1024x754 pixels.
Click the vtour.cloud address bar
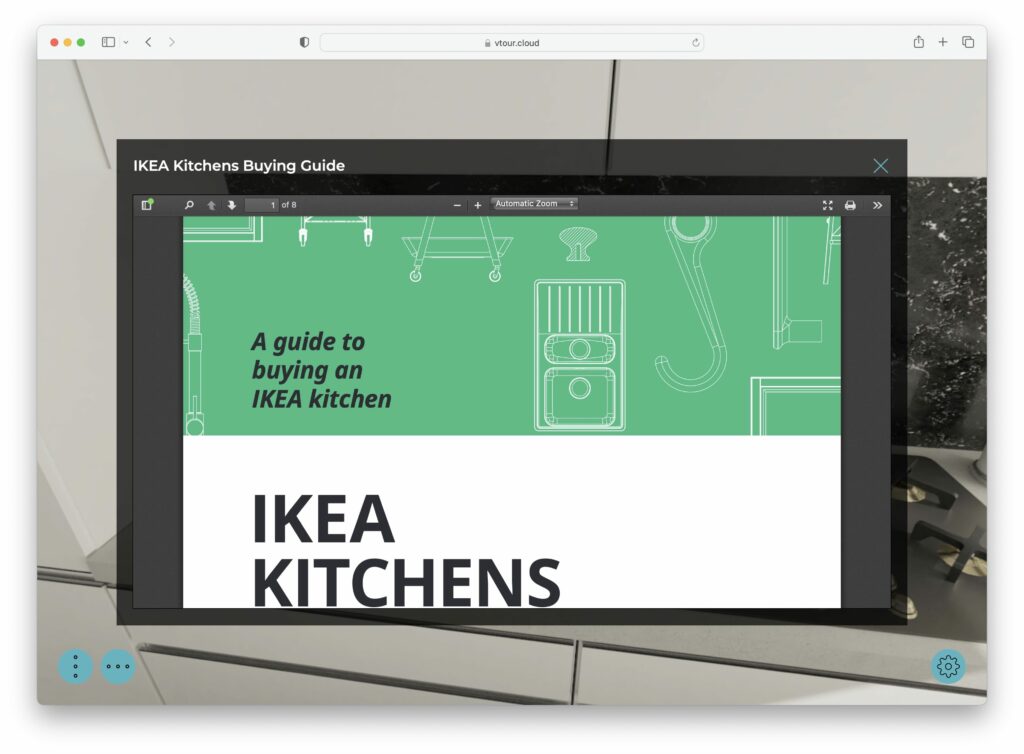pyautogui.click(x=512, y=43)
